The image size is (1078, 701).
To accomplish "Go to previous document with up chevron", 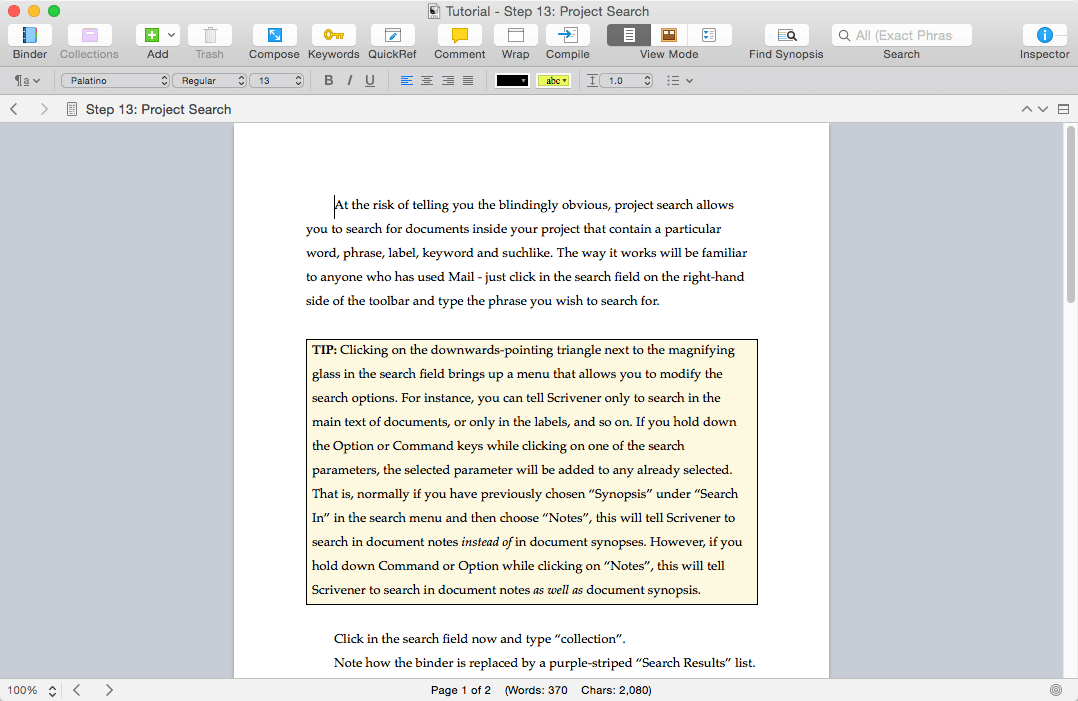I will click(1026, 109).
